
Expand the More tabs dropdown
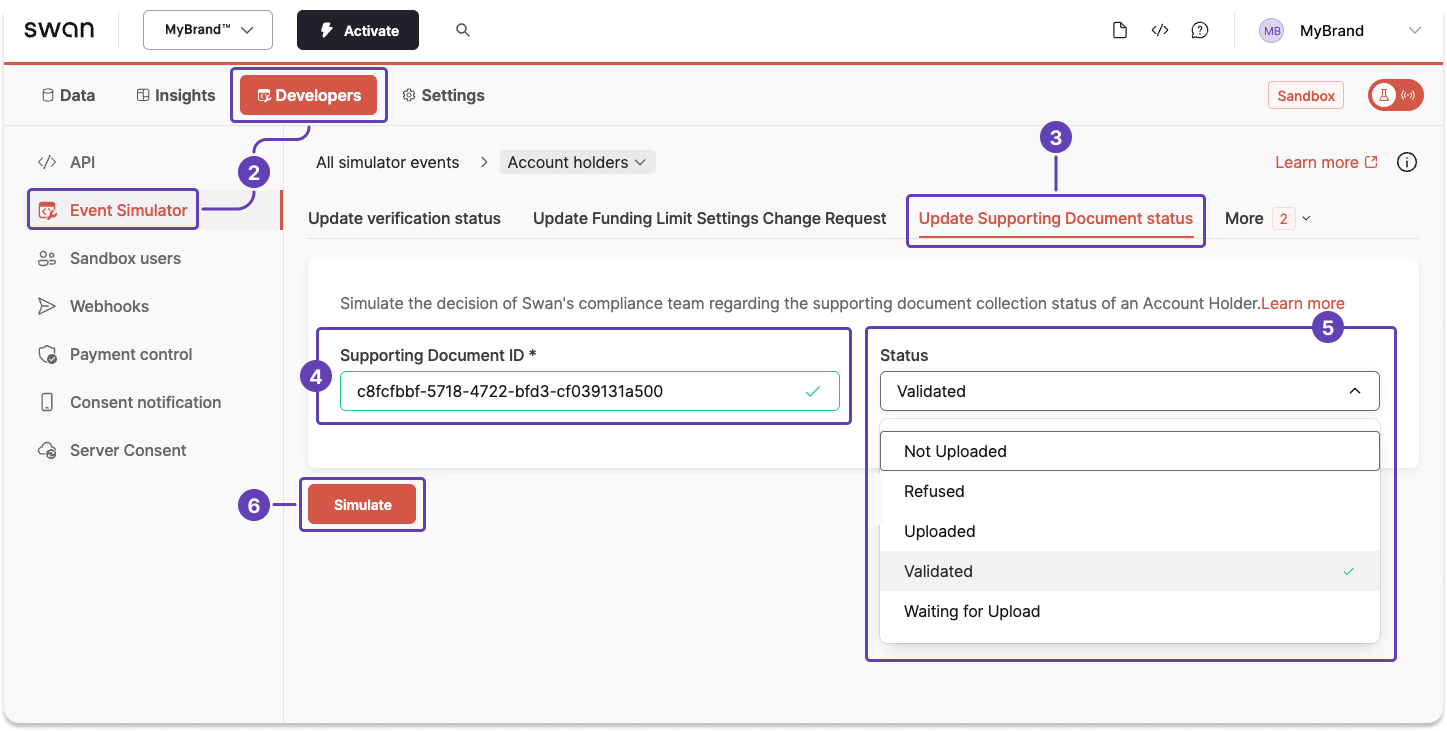pyautogui.click(x=1266, y=217)
